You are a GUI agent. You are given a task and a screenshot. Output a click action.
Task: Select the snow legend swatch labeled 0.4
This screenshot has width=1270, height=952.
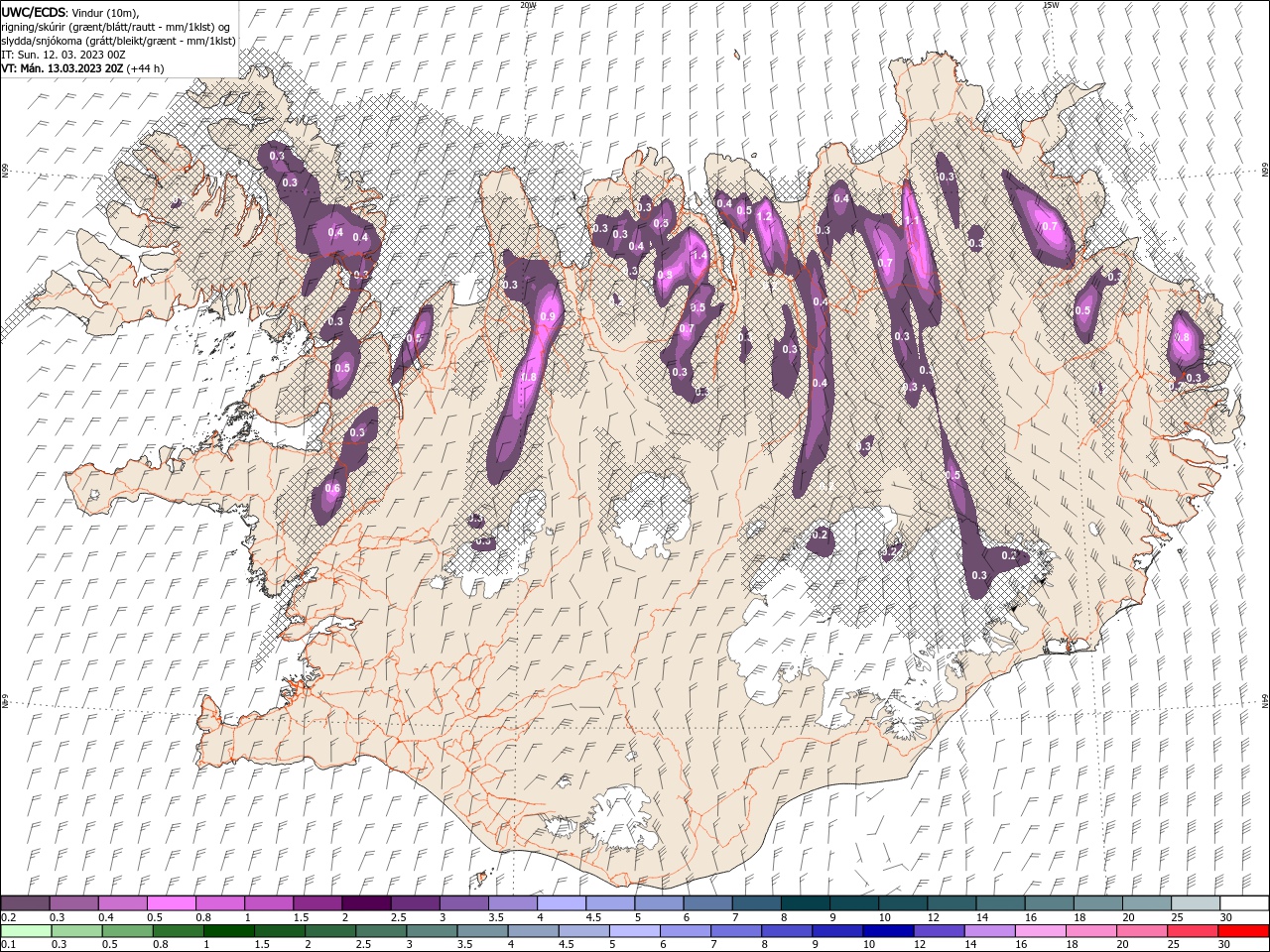pos(122,903)
